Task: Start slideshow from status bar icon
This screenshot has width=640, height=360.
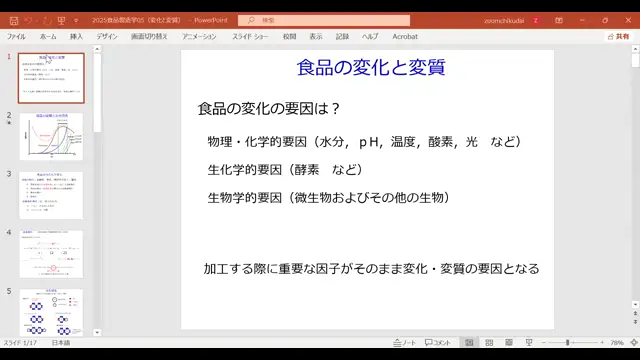Action: 529,343
